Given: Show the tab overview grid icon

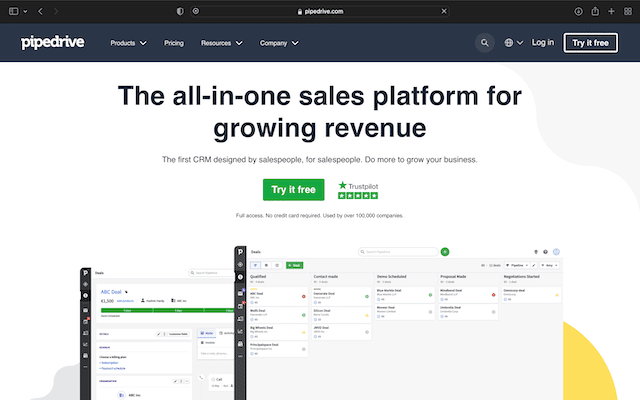Looking at the screenshot, I should coord(628,11).
